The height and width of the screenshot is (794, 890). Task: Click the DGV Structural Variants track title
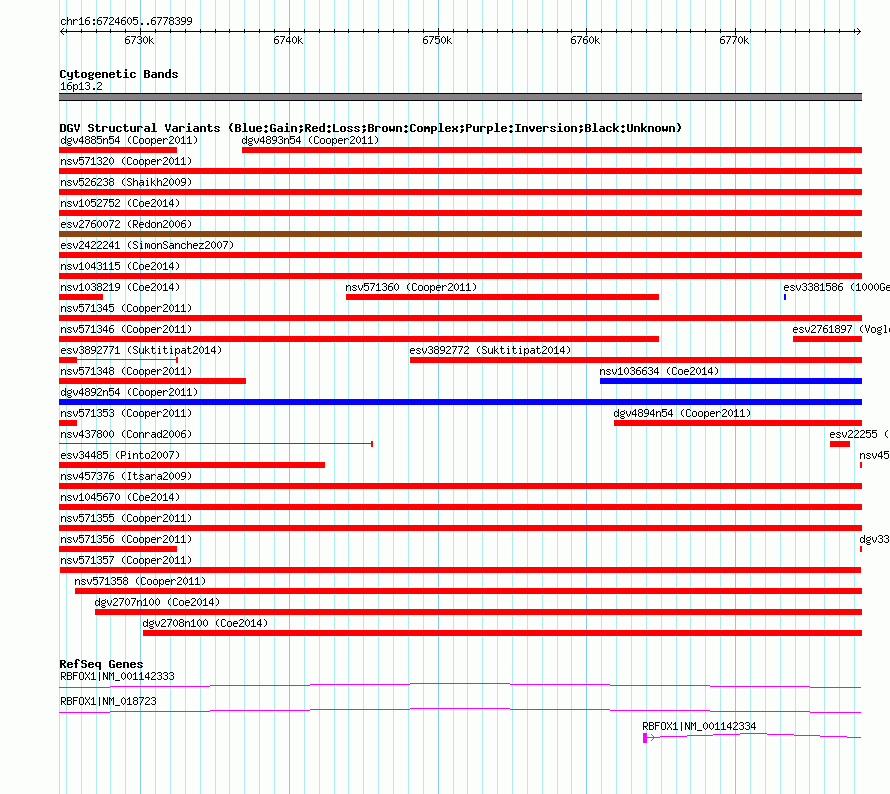(370, 128)
